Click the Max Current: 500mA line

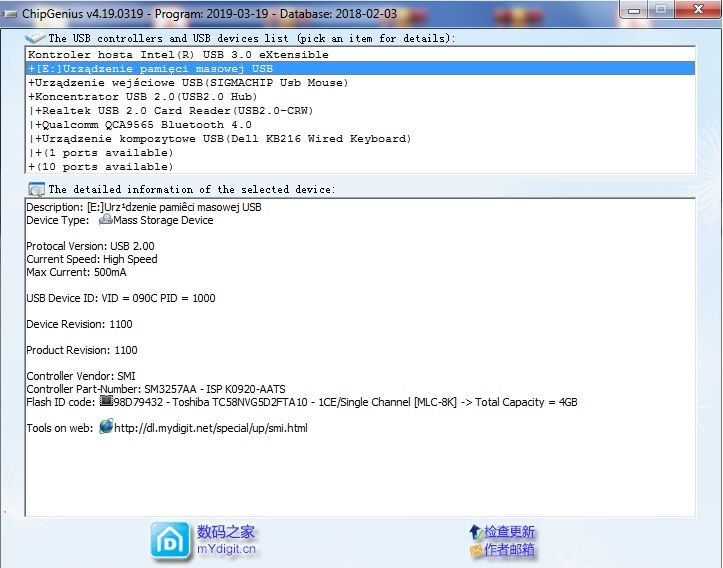[x=76, y=272]
